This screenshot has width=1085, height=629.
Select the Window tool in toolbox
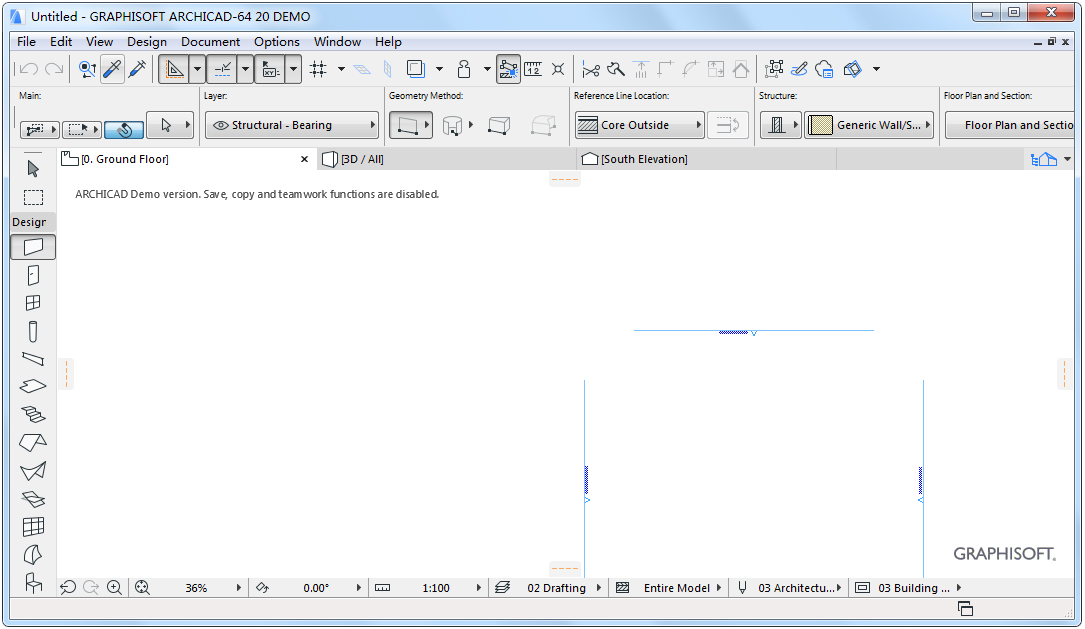click(x=33, y=303)
